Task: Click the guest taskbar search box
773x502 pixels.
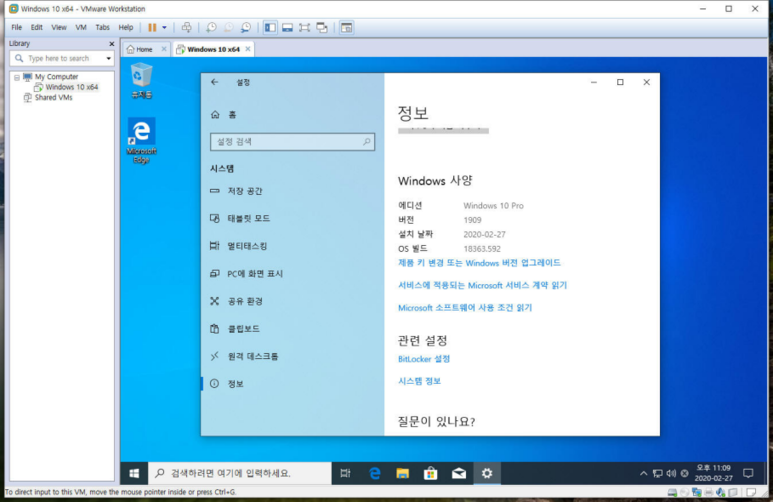Action: [x=240, y=473]
